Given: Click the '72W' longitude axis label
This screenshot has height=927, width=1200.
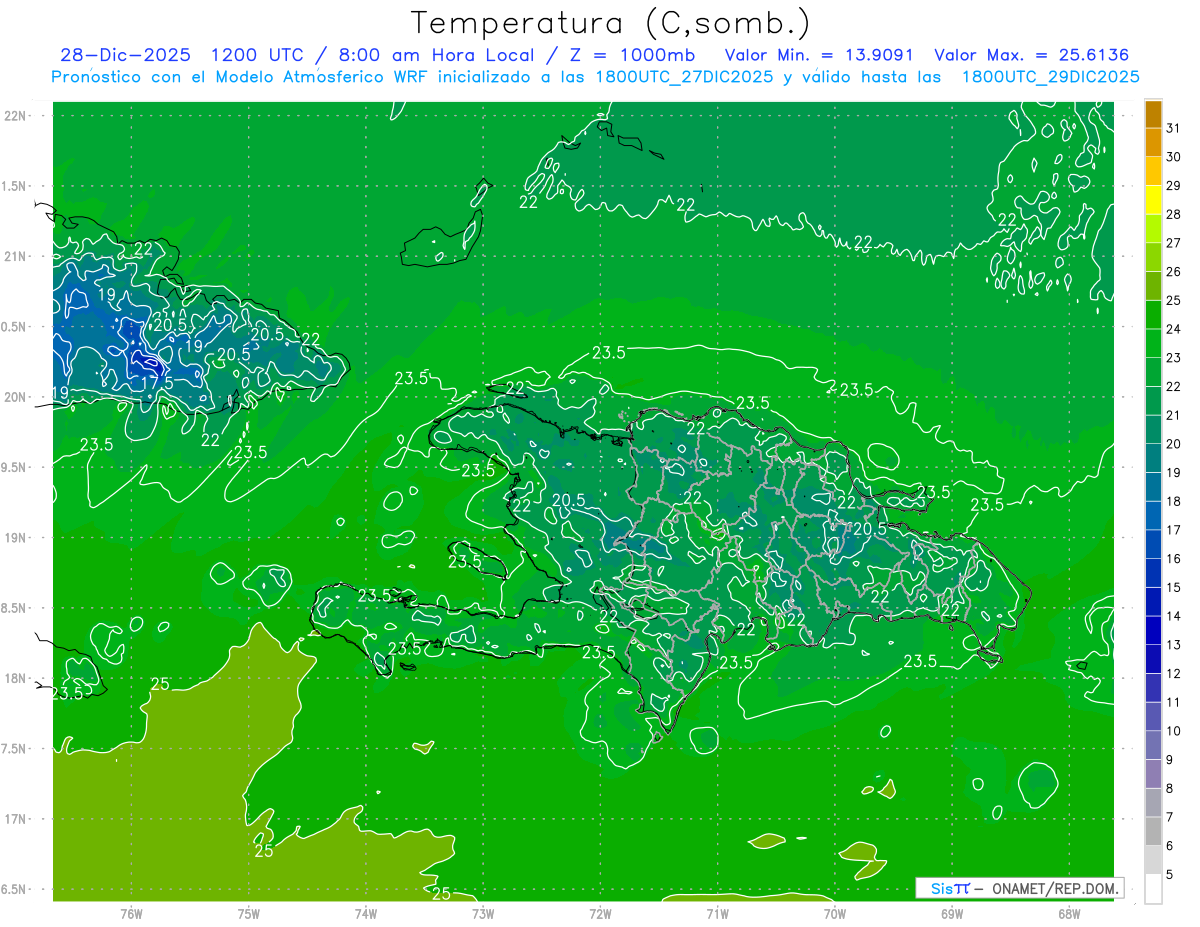Looking at the screenshot, I should coord(600,914).
